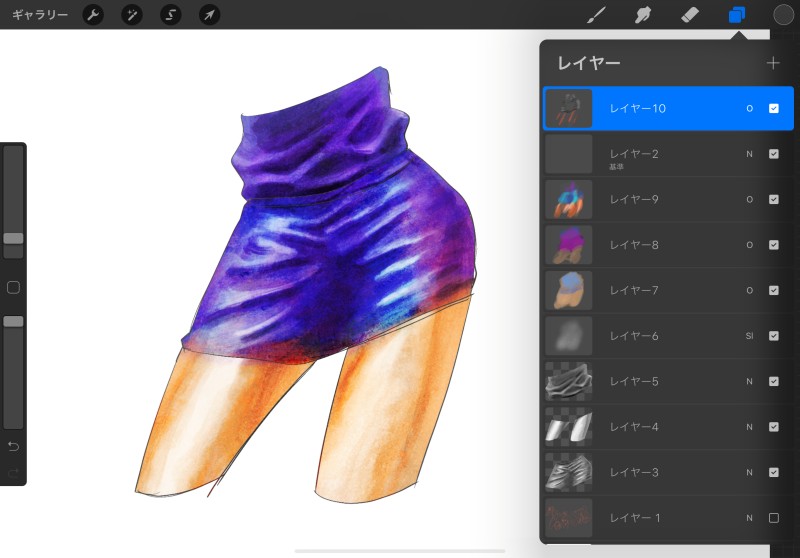Hide レイヤー6 using its checkbox
800x558 pixels.
[773, 336]
